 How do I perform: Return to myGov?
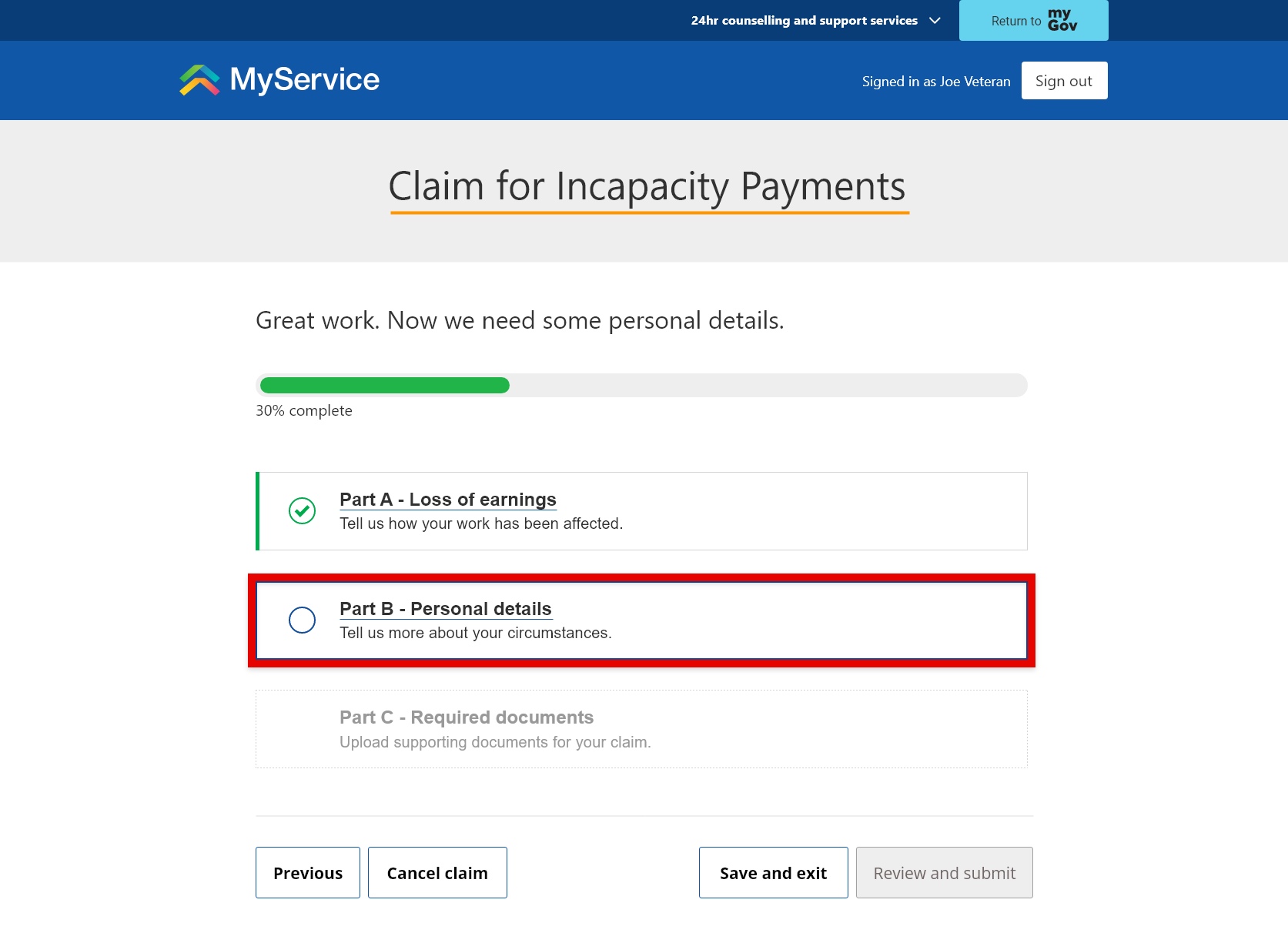coord(1033,21)
